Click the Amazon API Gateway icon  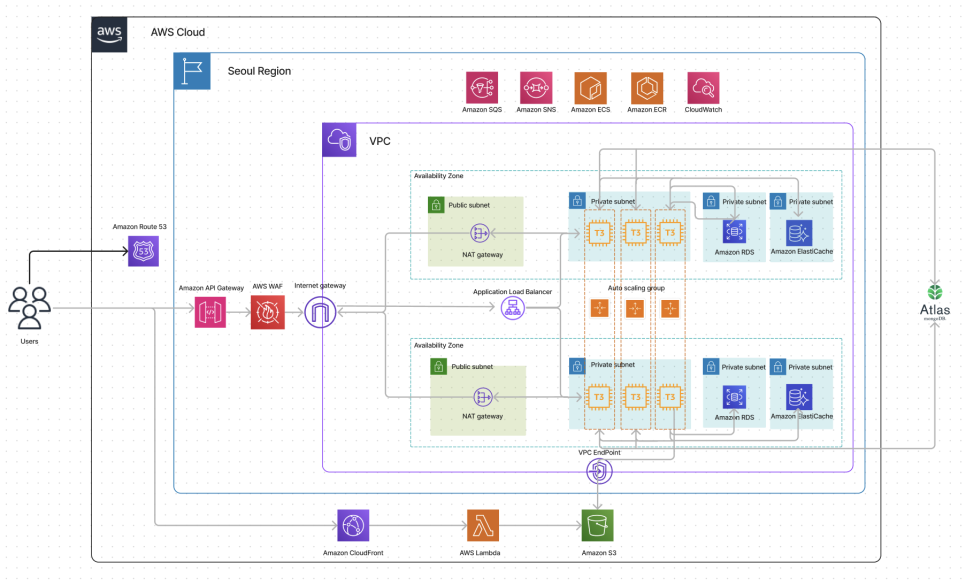tap(211, 313)
